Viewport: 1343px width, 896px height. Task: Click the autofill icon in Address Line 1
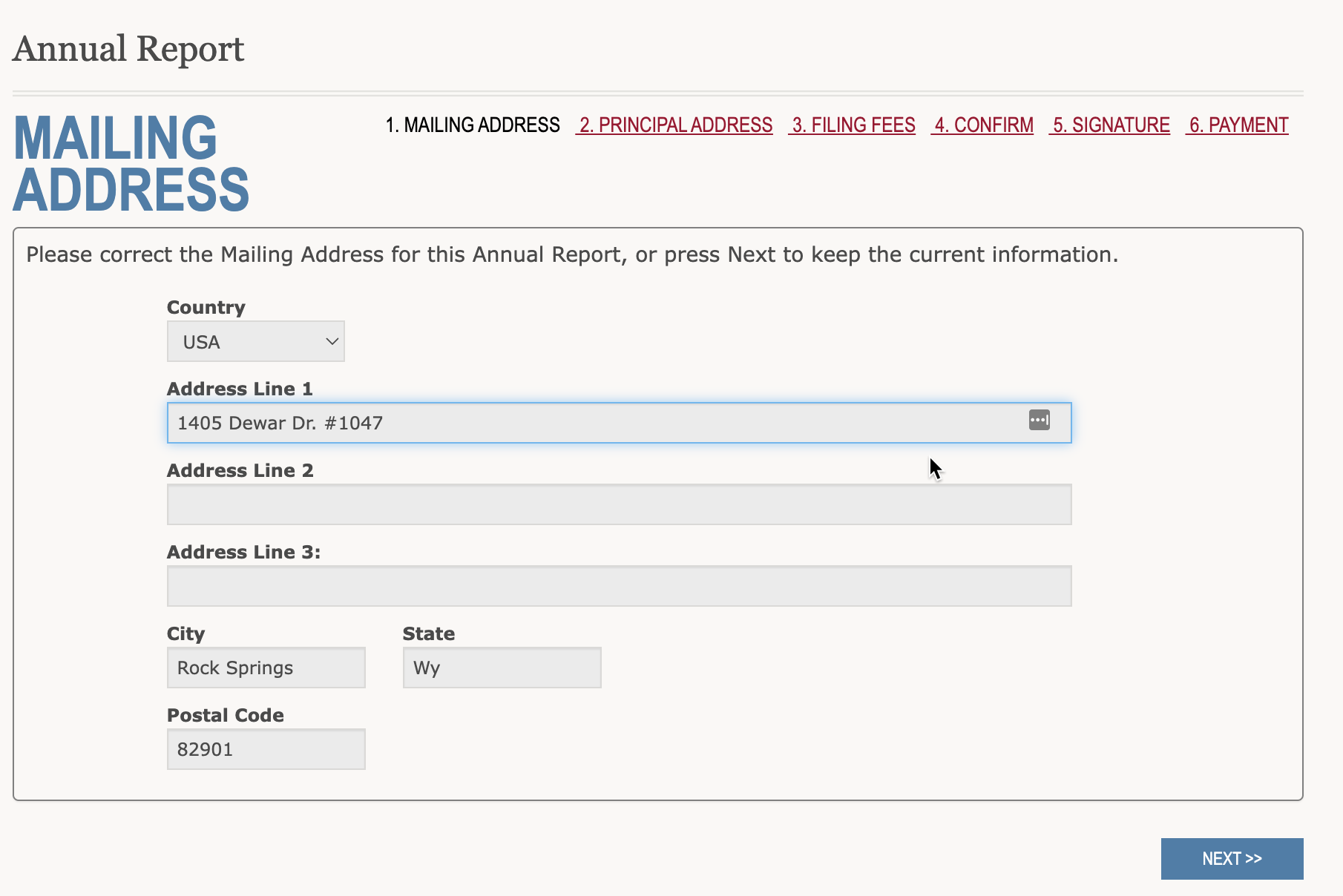(x=1039, y=420)
